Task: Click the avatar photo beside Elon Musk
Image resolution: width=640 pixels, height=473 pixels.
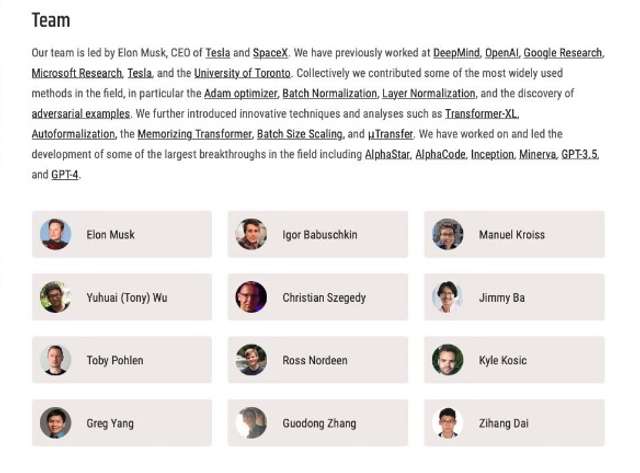Action: click(55, 234)
